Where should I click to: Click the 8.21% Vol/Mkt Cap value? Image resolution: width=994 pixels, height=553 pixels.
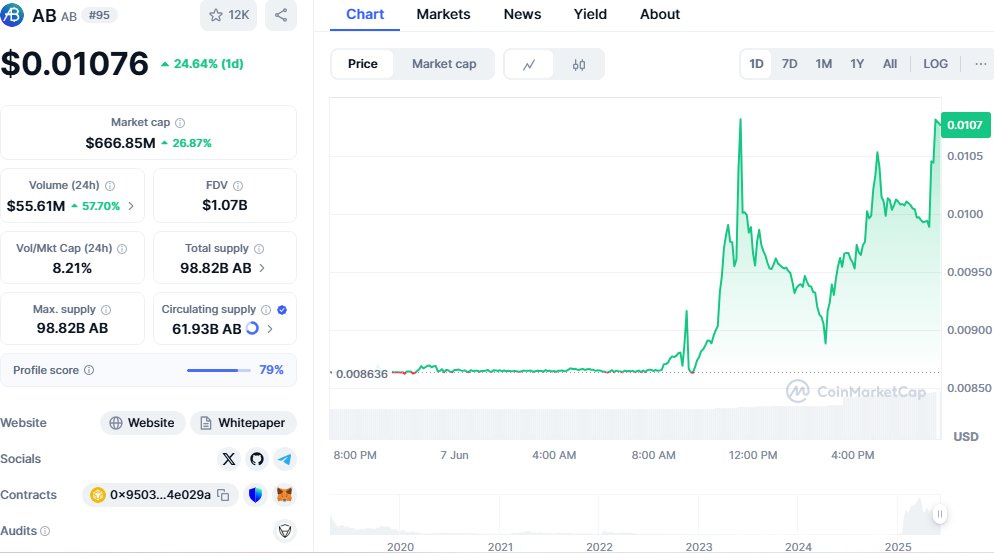point(72,268)
